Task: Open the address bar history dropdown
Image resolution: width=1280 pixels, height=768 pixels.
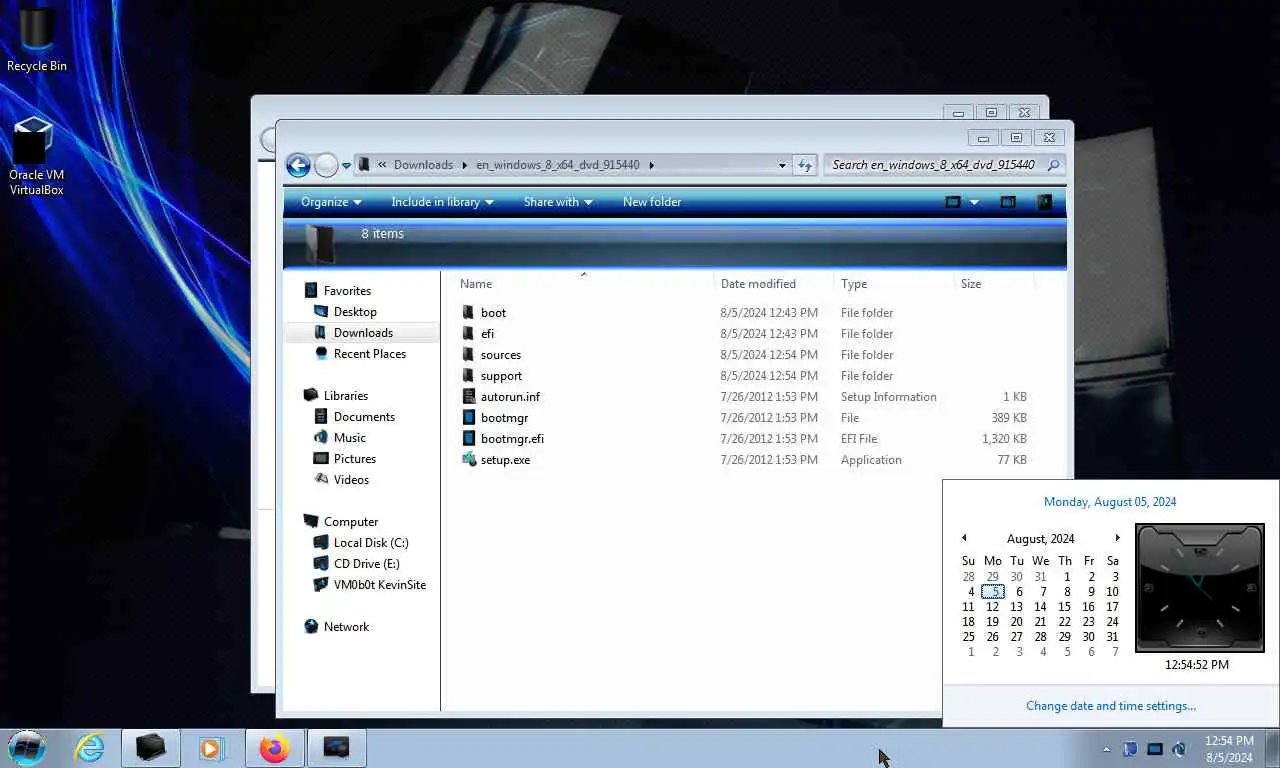Action: coord(782,165)
